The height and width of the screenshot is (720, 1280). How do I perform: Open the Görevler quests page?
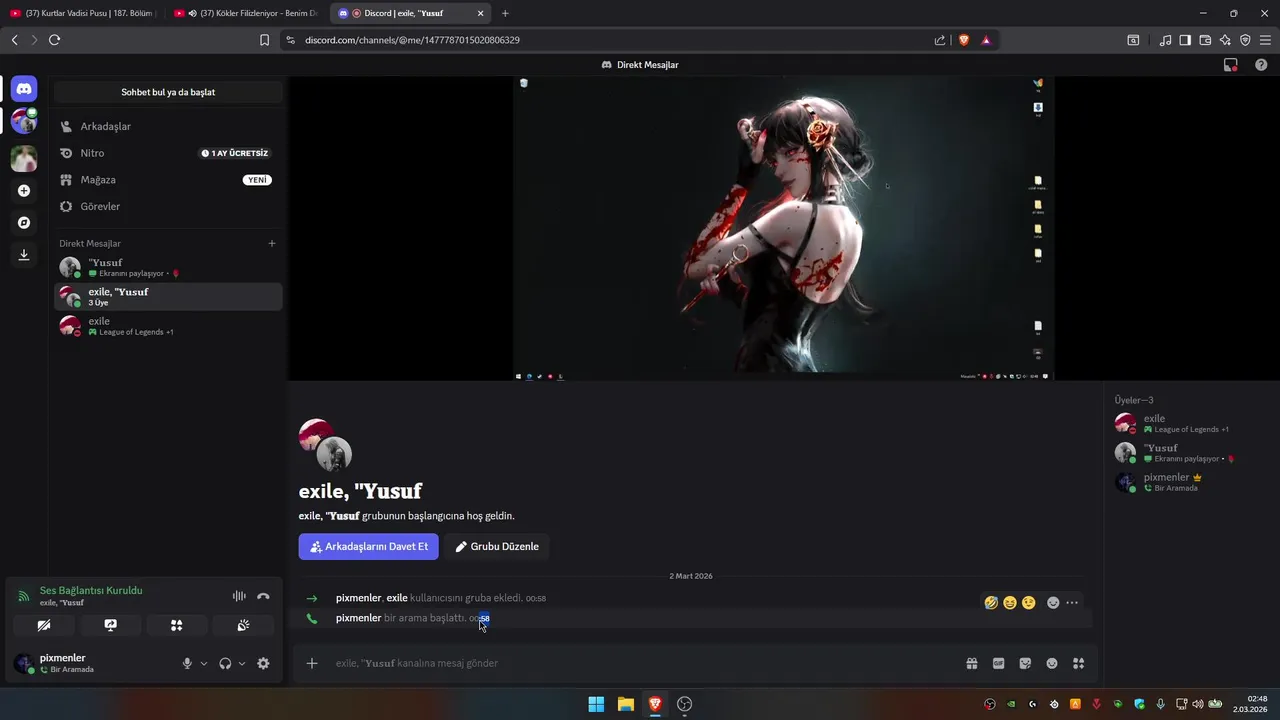pyautogui.click(x=168, y=206)
